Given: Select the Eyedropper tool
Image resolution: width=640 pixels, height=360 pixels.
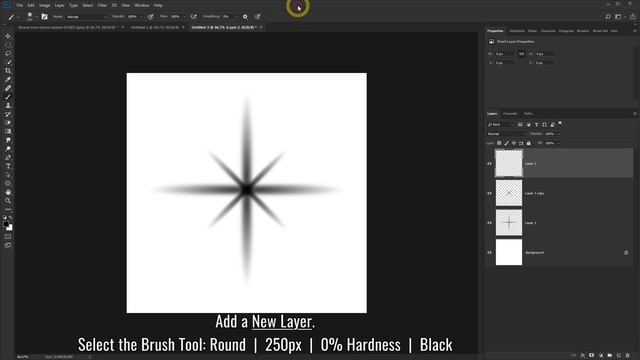Looking at the screenshot, I should click(8, 80).
